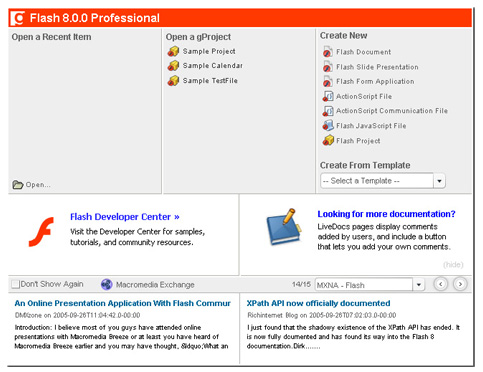Click the (hide) link

coord(453,265)
